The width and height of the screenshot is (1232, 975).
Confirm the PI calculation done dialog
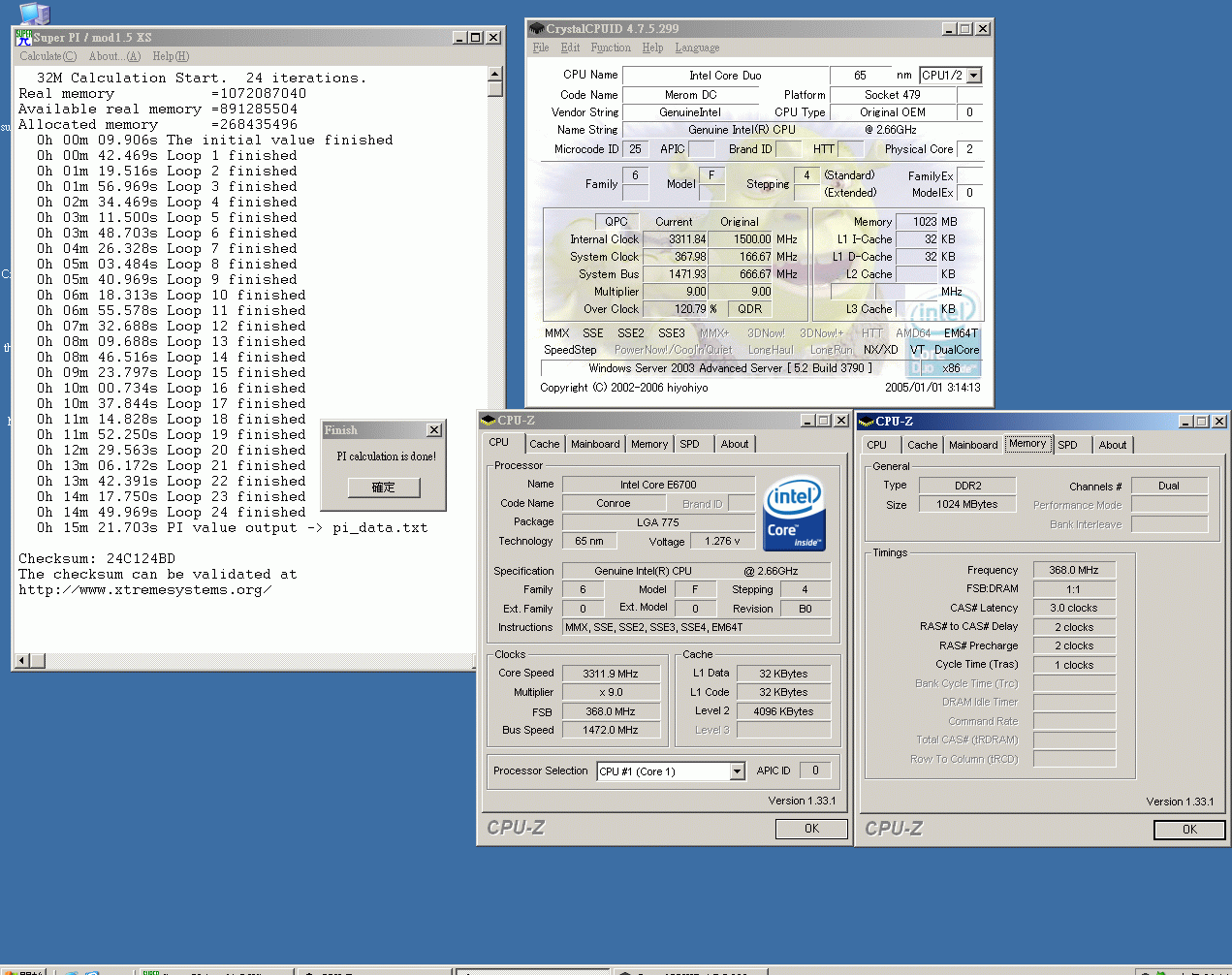pyautogui.click(x=384, y=487)
